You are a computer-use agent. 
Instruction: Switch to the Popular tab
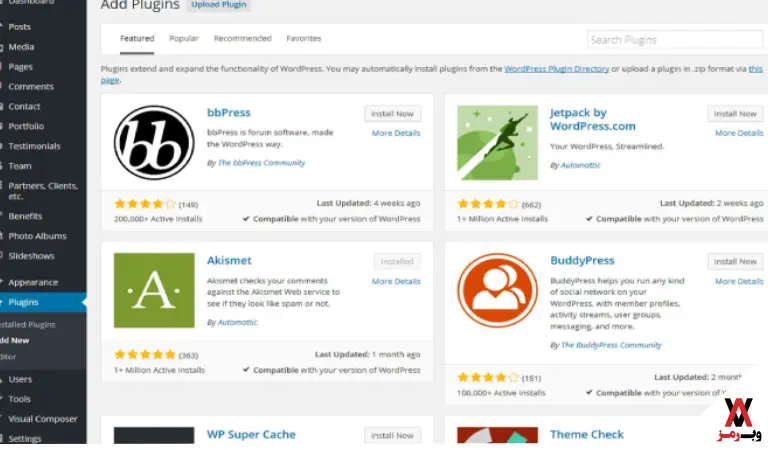click(x=184, y=38)
